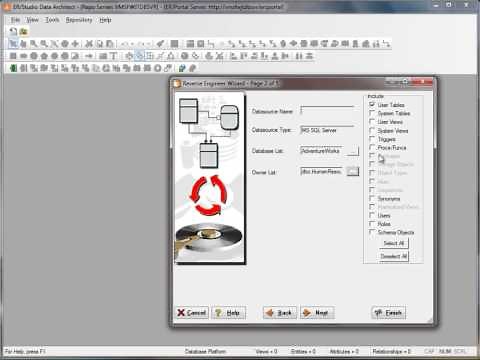The width and height of the screenshot is (480, 360).
Task: Click the wizard Help button
Action: (229, 313)
